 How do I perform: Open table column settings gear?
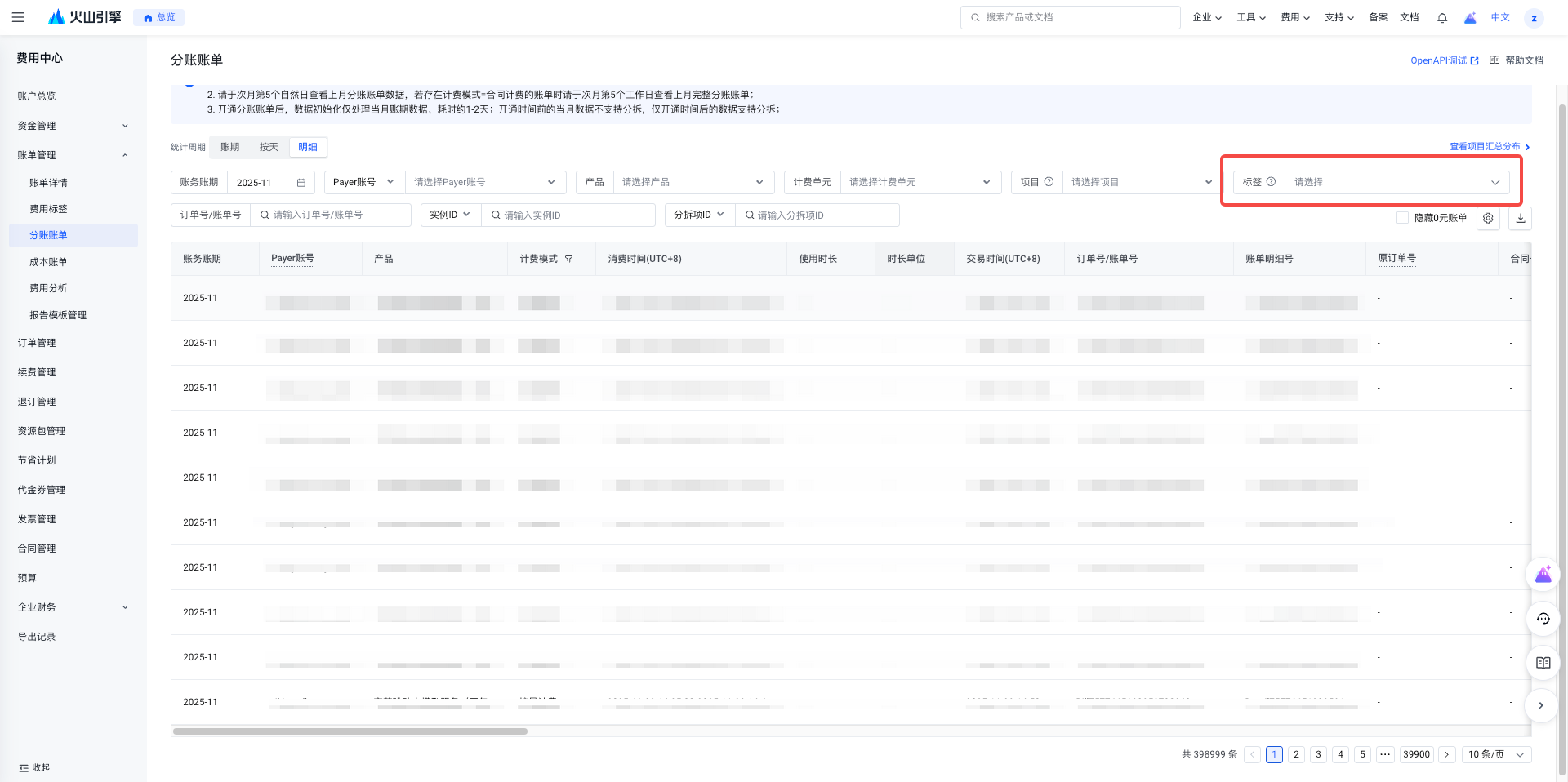1488,218
